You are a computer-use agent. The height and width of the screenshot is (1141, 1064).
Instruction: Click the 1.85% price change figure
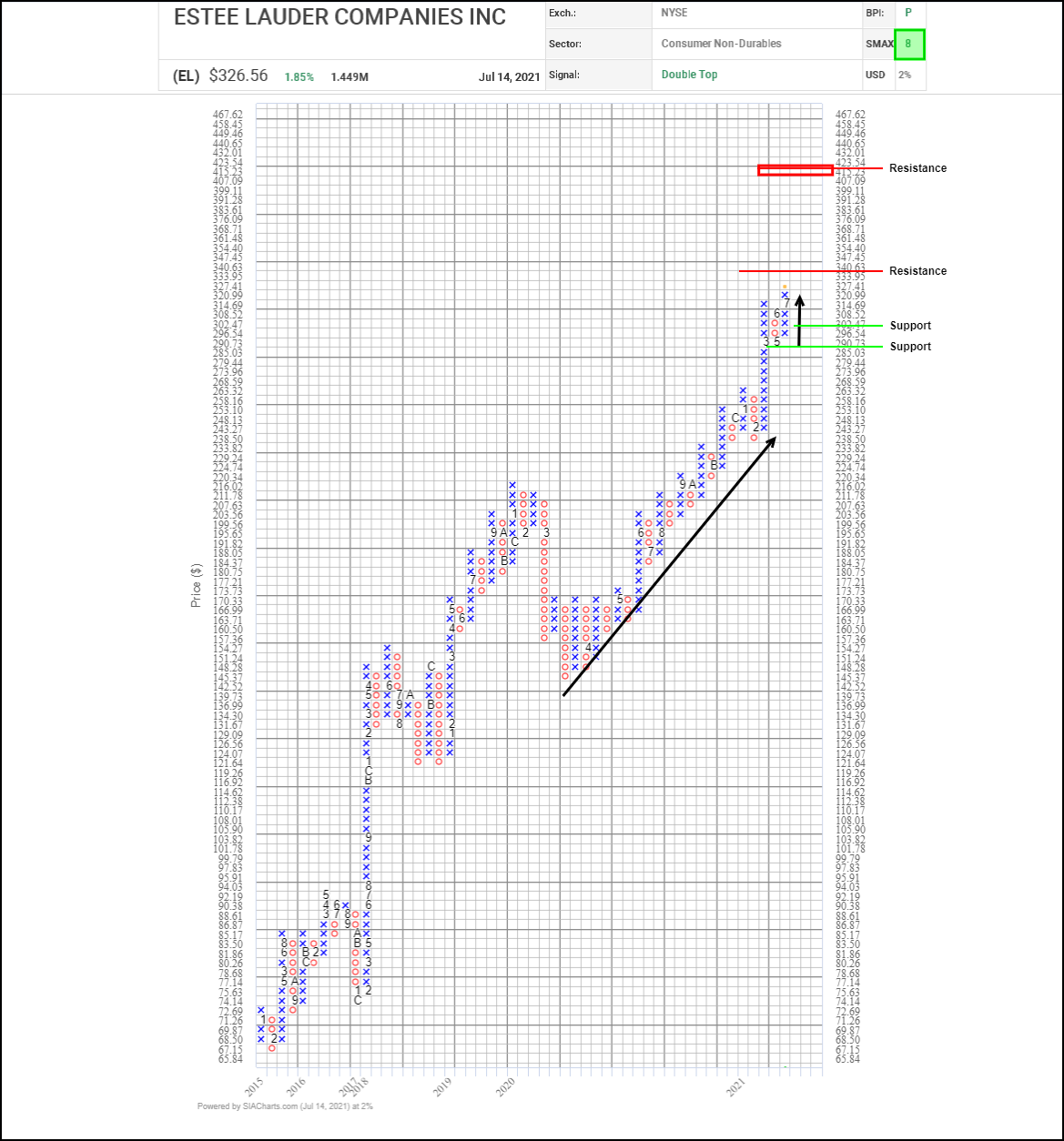299,77
